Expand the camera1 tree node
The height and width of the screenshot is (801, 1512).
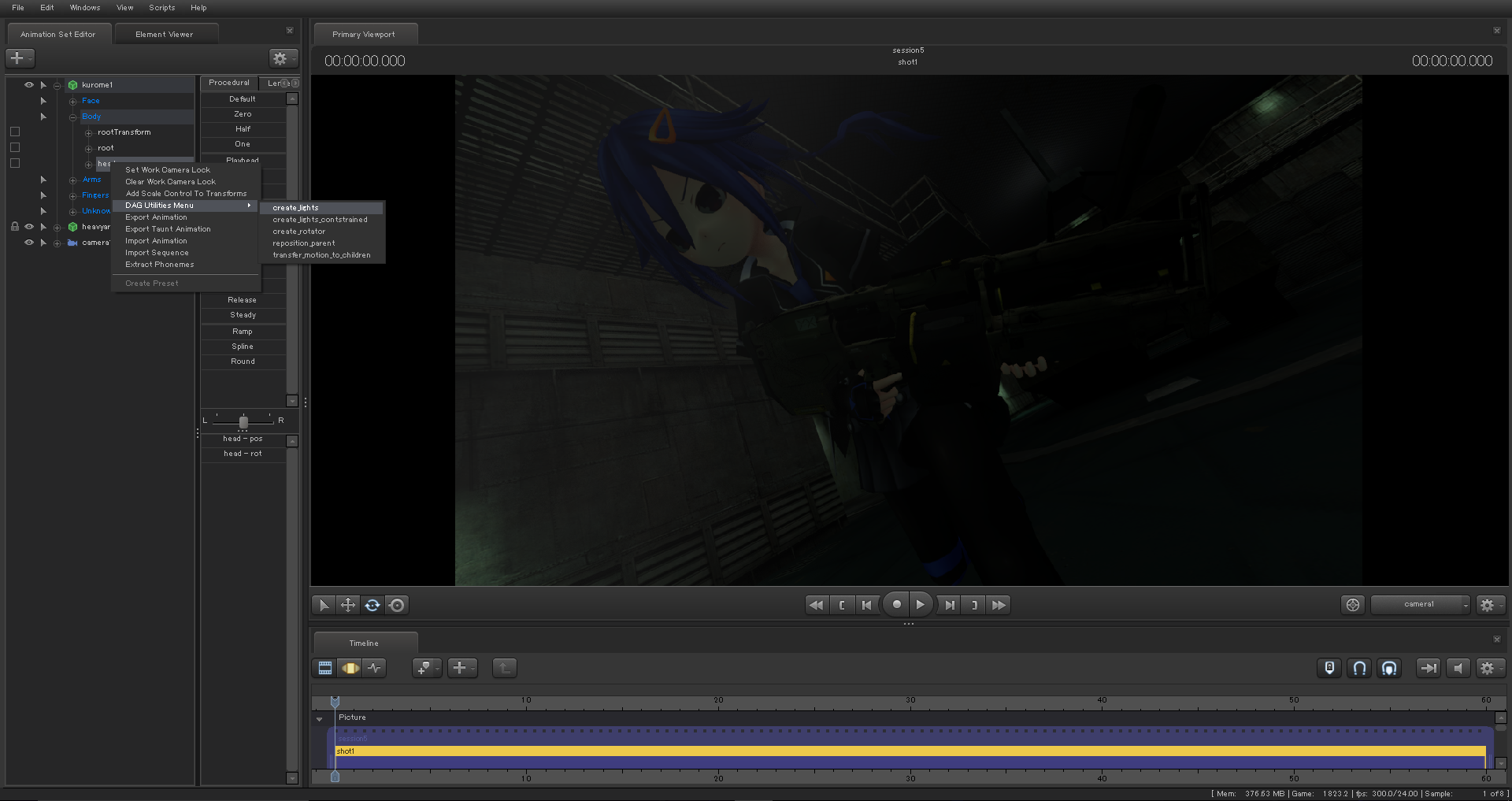57,243
